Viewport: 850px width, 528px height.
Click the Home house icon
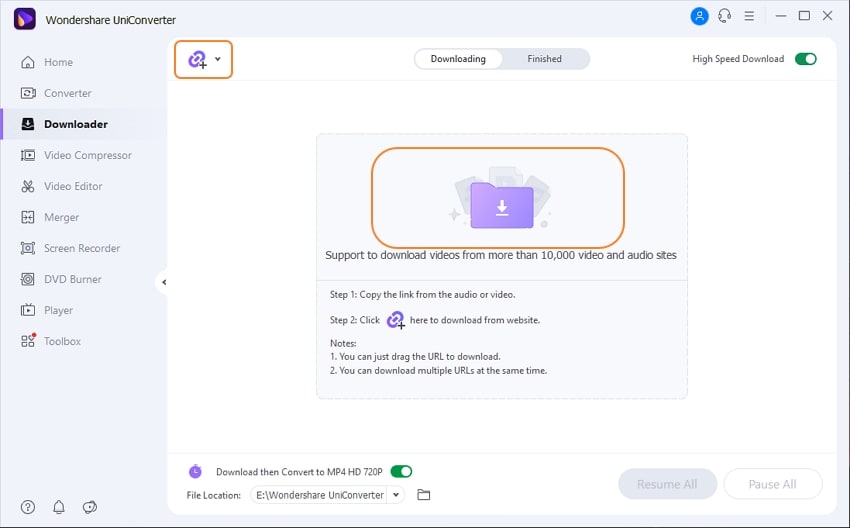28,62
